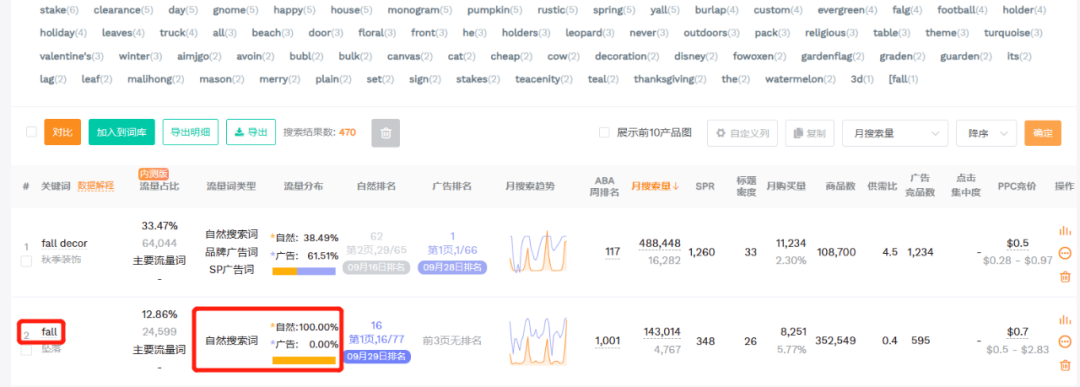Open the 数据解释 link
1080x387 pixels.
96,186
